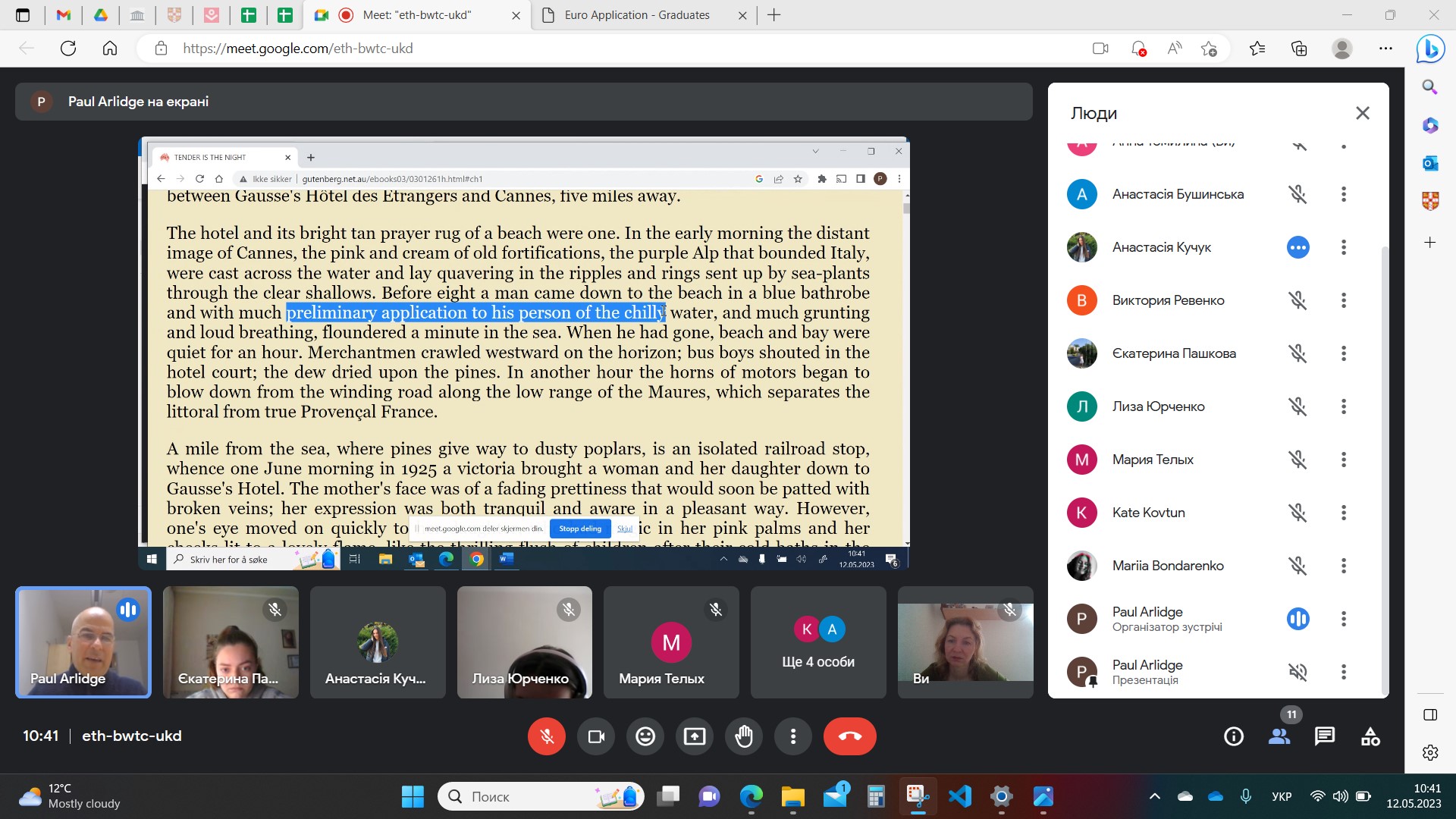1456x819 pixels.
Task: Click the Поиск taskbar search box
Action: pyautogui.click(x=541, y=797)
